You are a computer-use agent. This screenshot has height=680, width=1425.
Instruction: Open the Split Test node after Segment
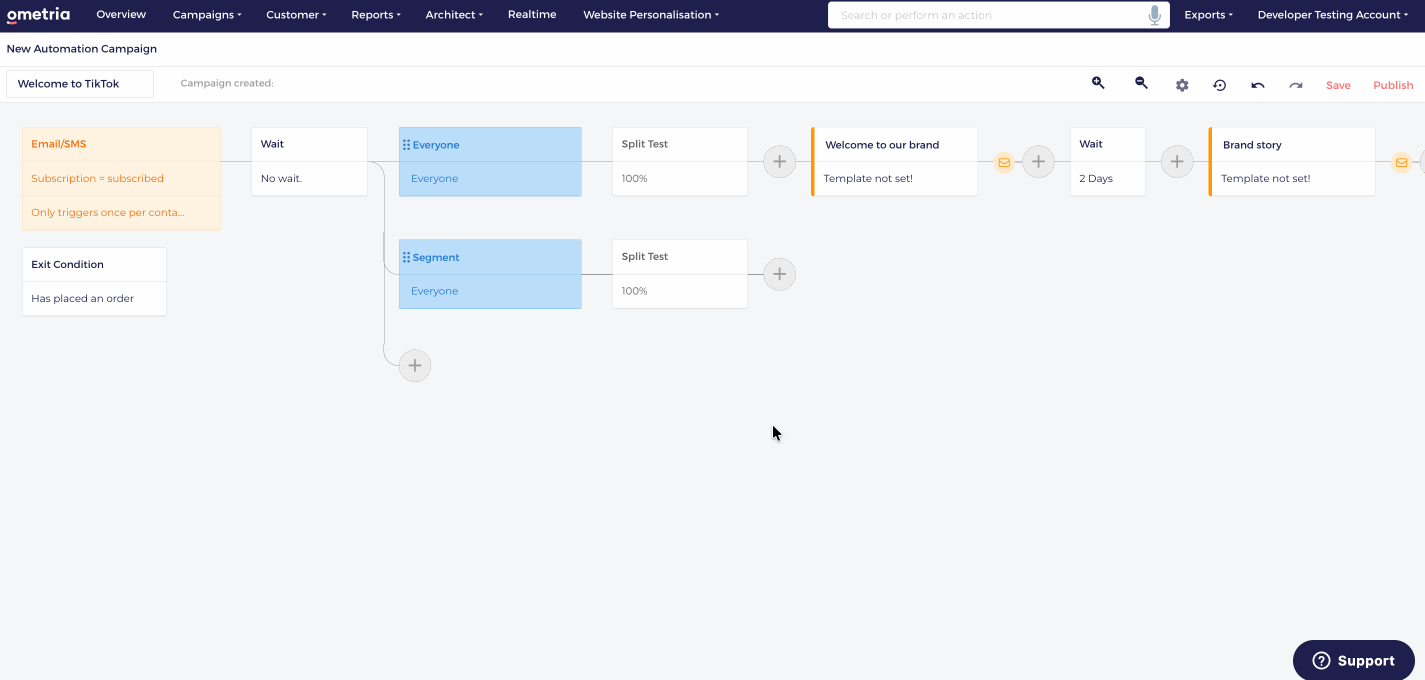pos(679,273)
